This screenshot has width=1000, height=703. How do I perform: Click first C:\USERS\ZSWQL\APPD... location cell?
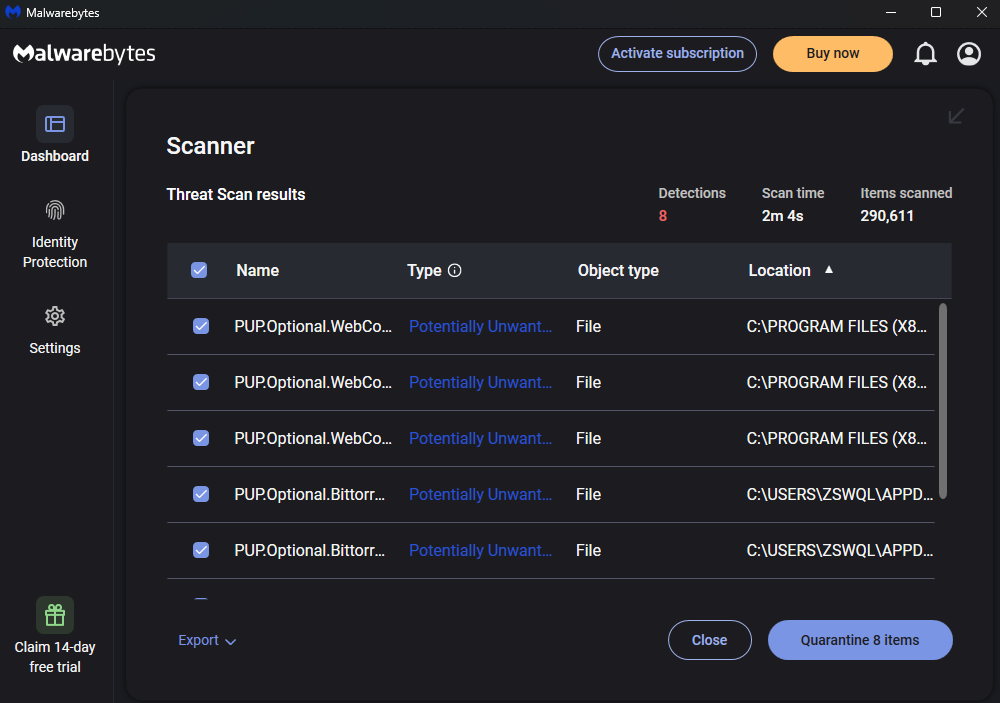(x=839, y=494)
